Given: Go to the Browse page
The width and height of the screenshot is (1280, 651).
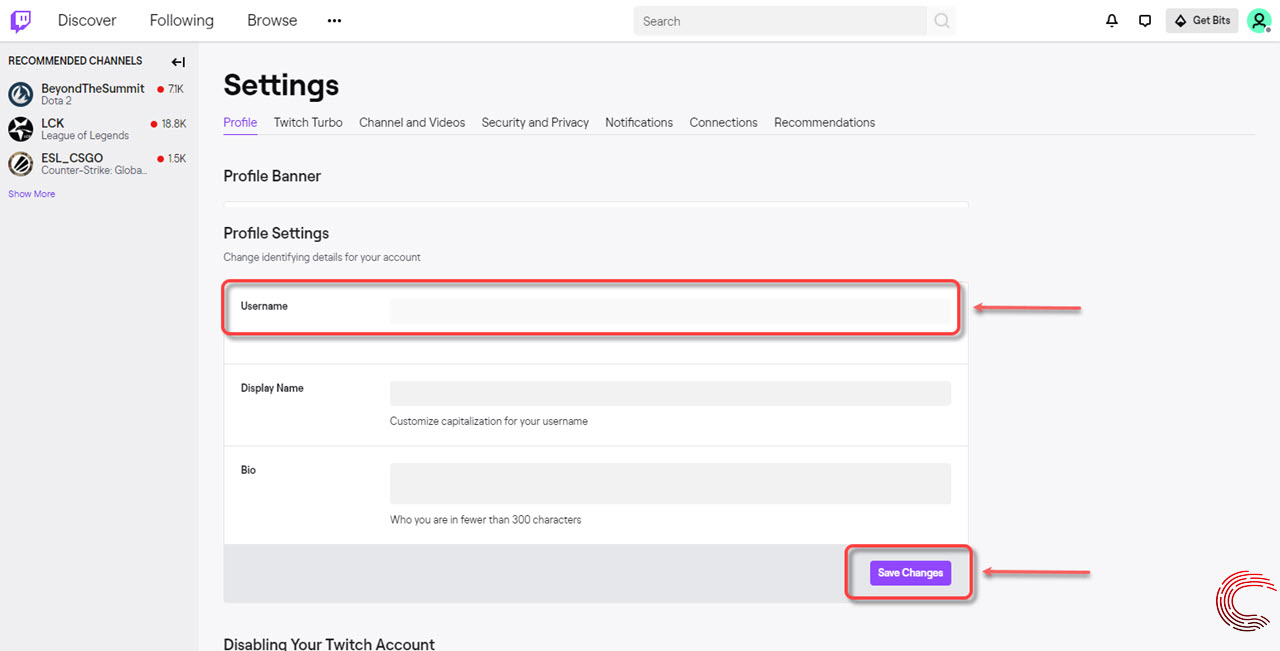Looking at the screenshot, I should pyautogui.click(x=272, y=21).
